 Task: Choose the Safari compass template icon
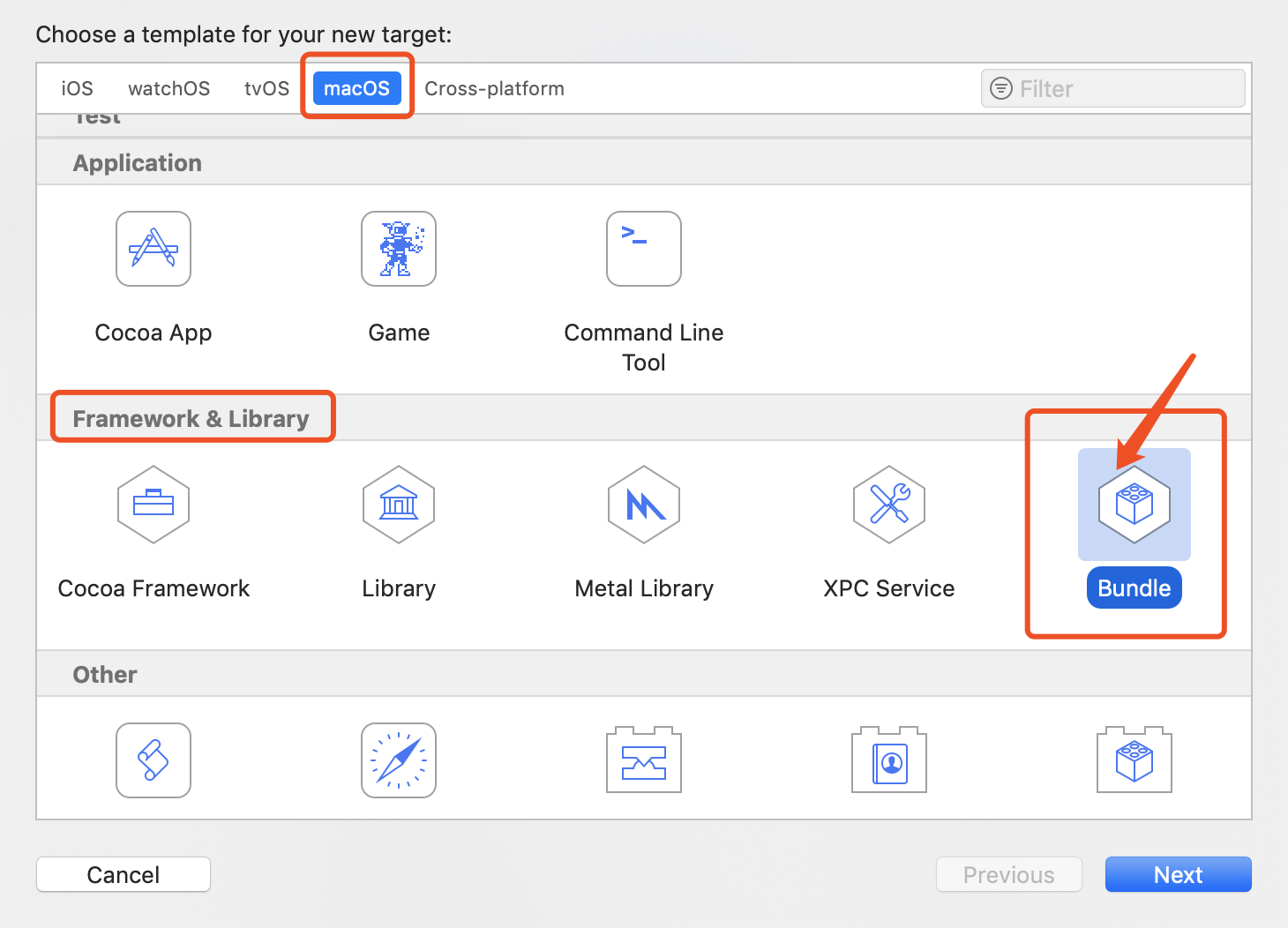click(399, 760)
